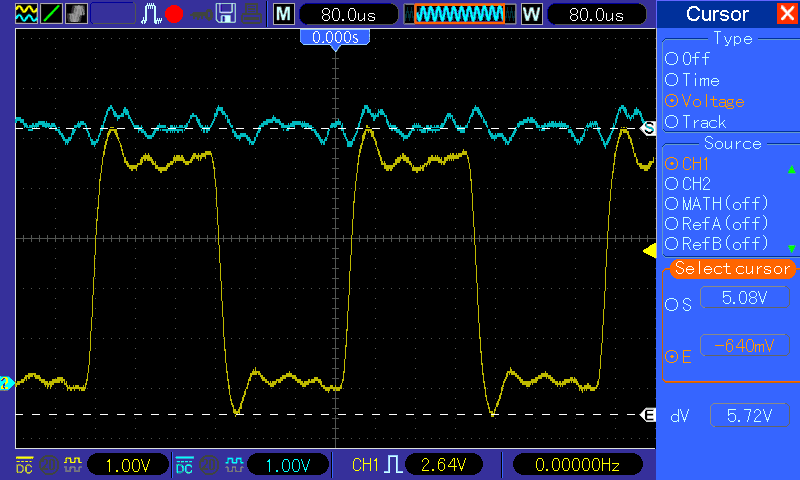Viewport: 800px width, 480px height.
Task: Open the CH1 1.00V scale setting
Action: (128, 465)
